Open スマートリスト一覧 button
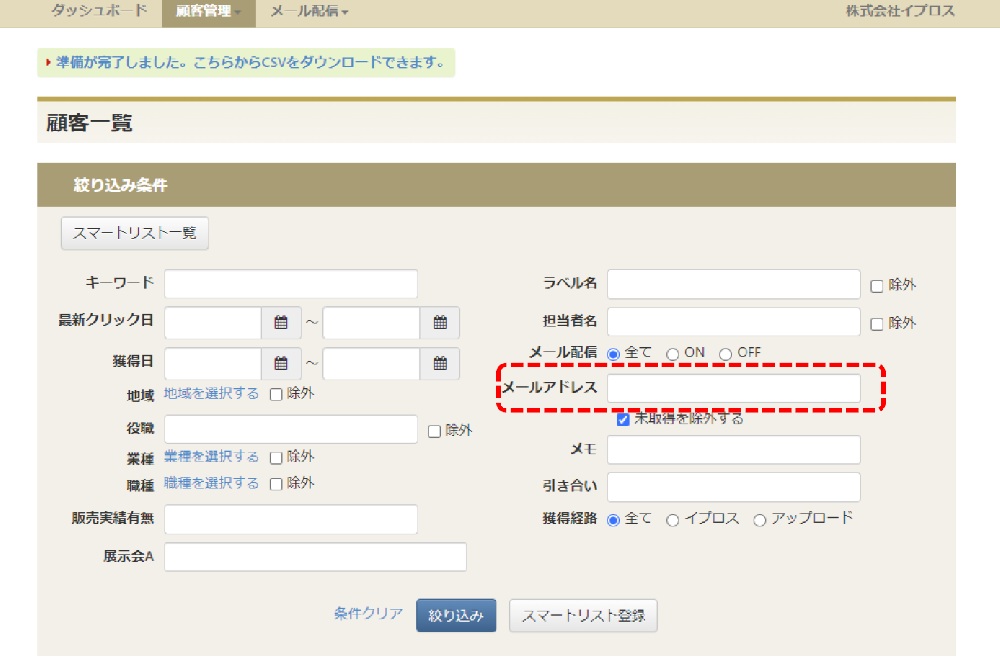Image resolution: width=1000 pixels, height=658 pixels. point(135,233)
